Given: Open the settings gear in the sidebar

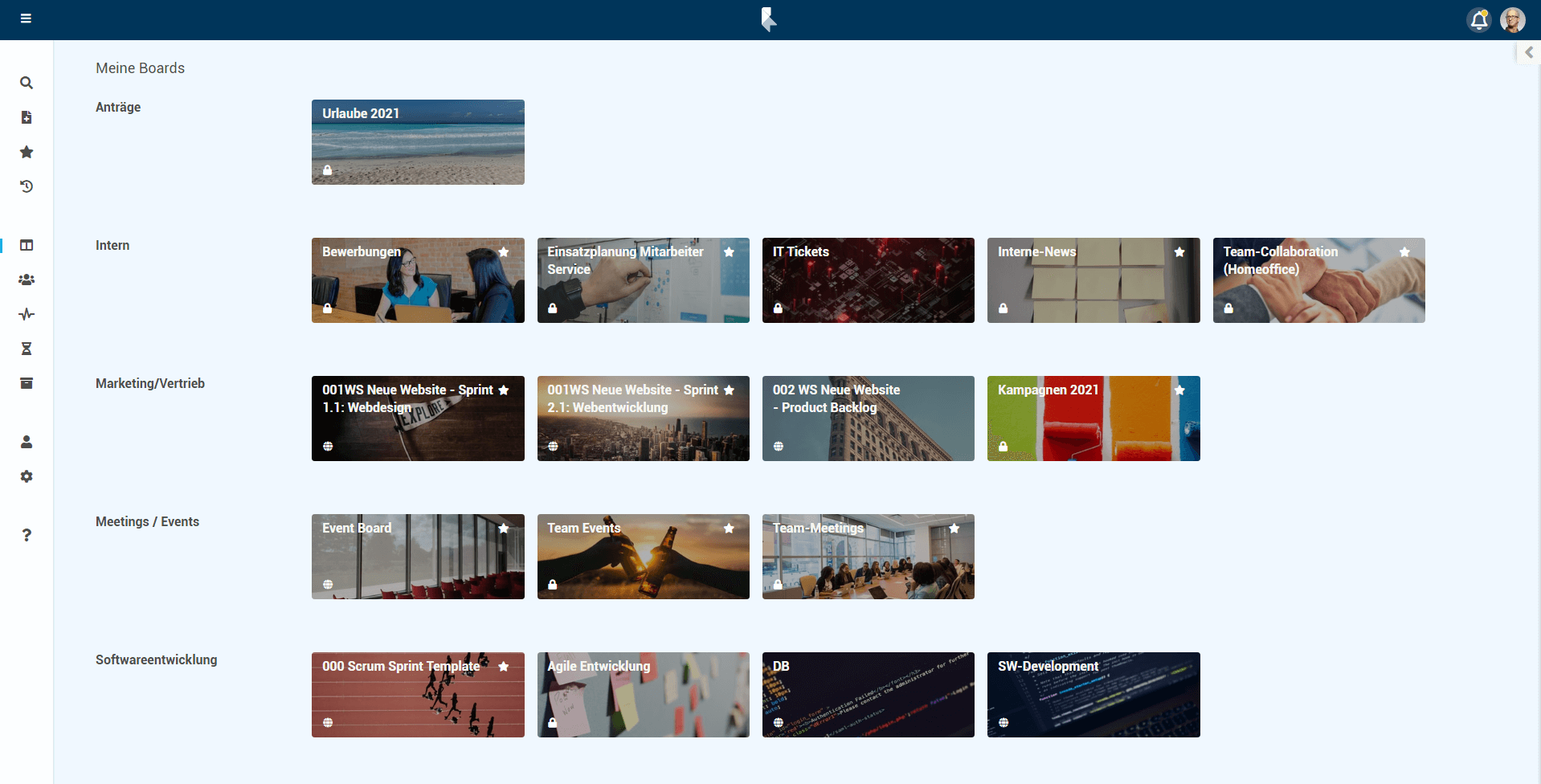Looking at the screenshot, I should click(27, 476).
